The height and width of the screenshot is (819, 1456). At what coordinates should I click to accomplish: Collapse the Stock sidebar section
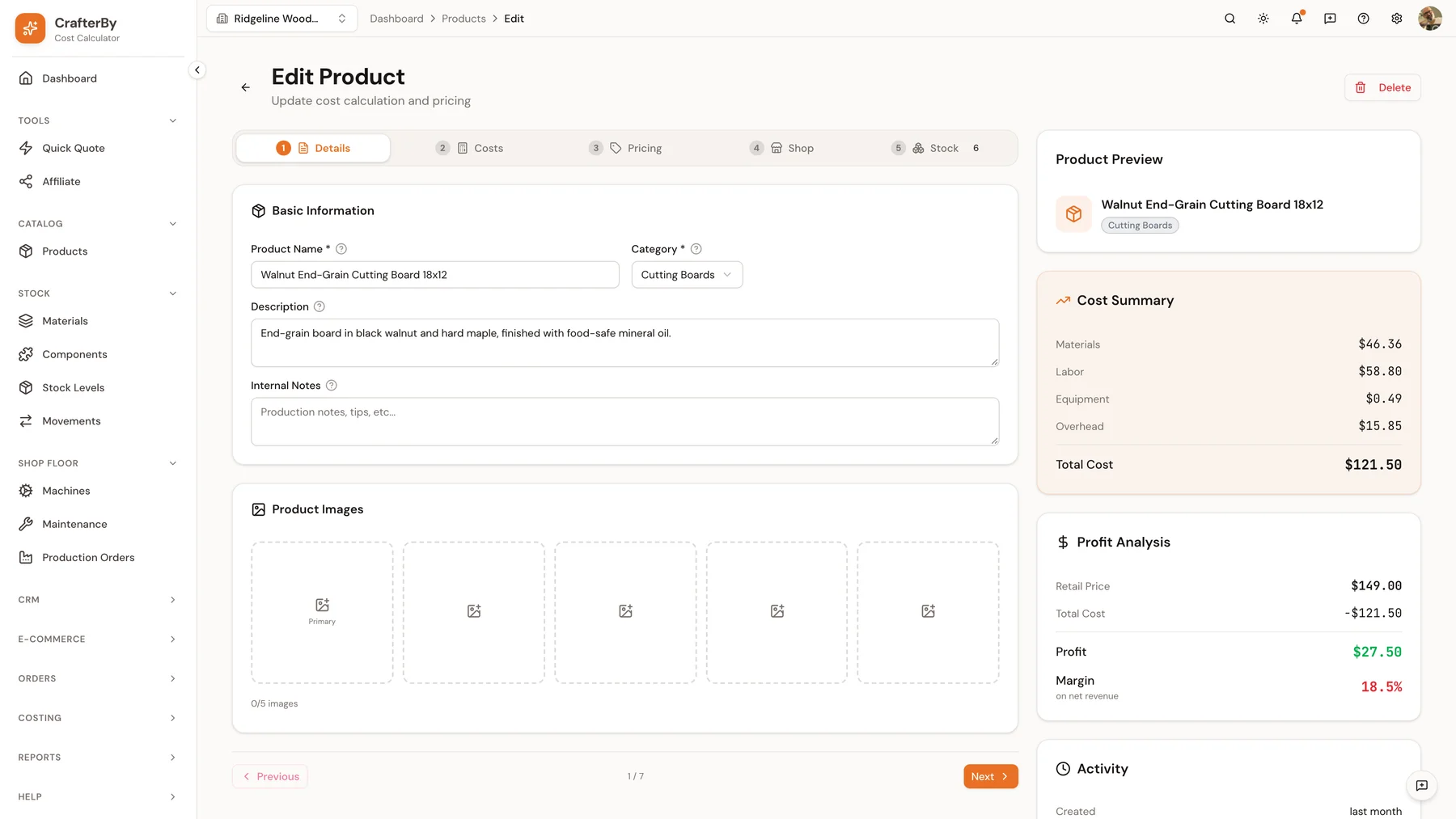click(x=98, y=293)
